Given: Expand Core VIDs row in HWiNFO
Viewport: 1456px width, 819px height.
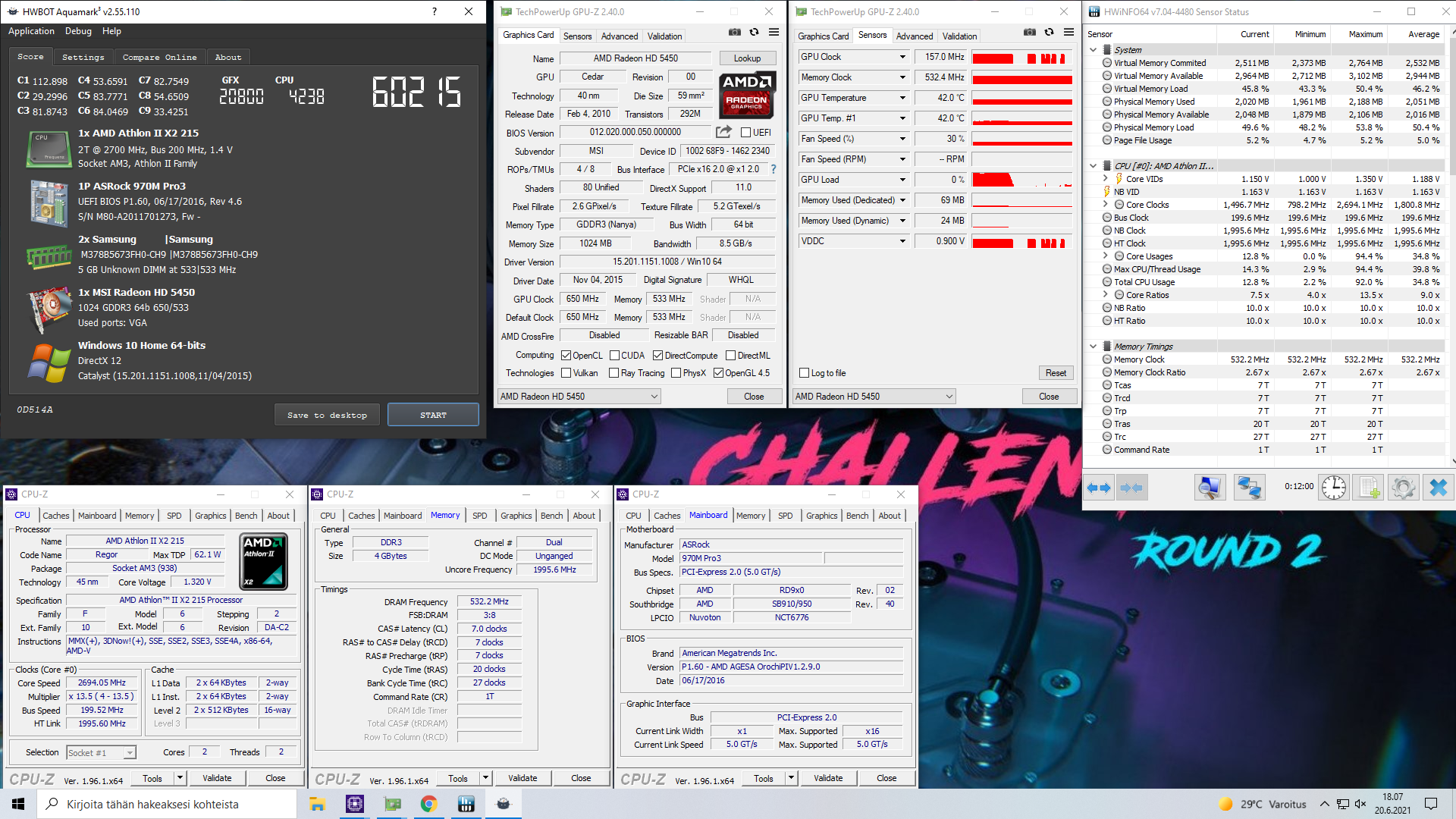Looking at the screenshot, I should [x=1105, y=179].
